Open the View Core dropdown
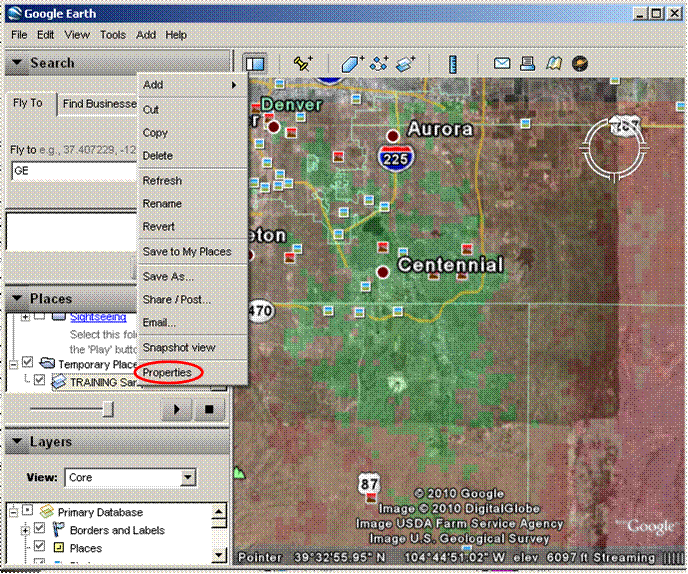The image size is (688, 574). pyautogui.click(x=188, y=477)
